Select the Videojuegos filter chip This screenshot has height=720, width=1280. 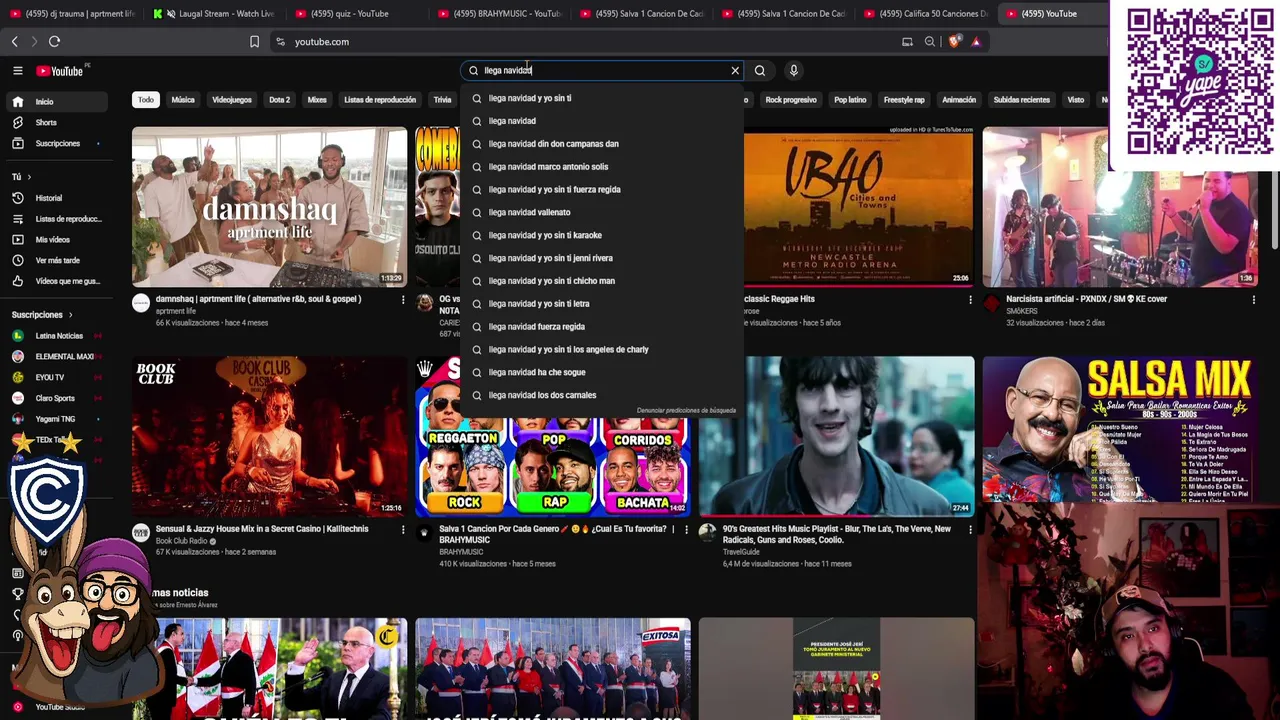tap(232, 100)
